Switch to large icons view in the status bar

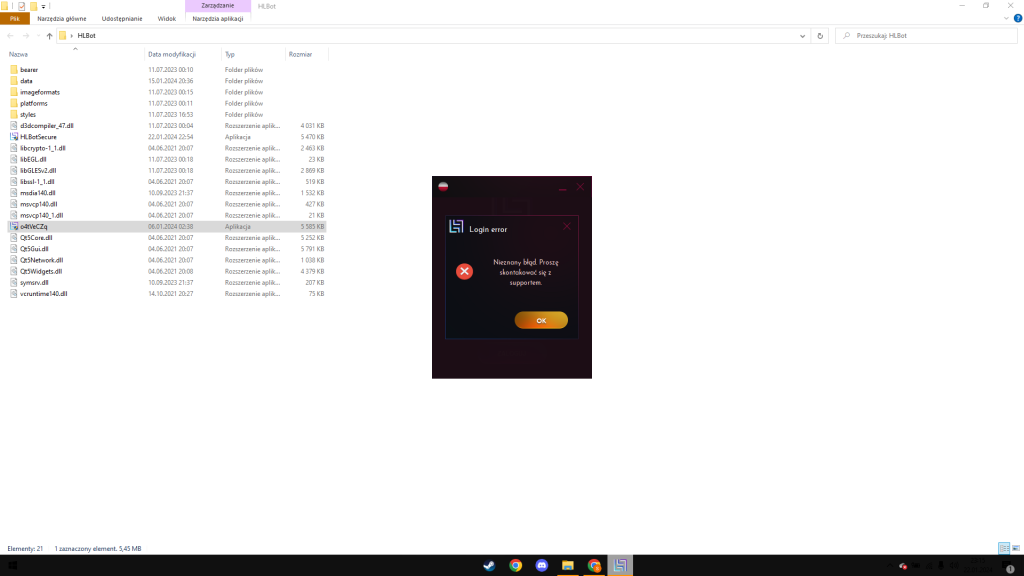[x=1016, y=548]
